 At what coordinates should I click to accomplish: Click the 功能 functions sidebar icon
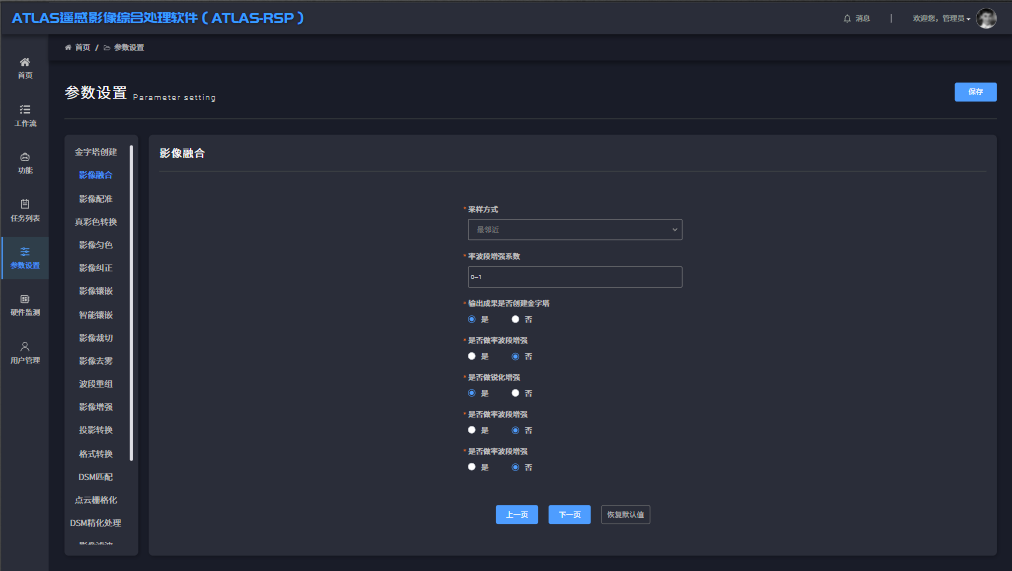[x=25, y=157]
